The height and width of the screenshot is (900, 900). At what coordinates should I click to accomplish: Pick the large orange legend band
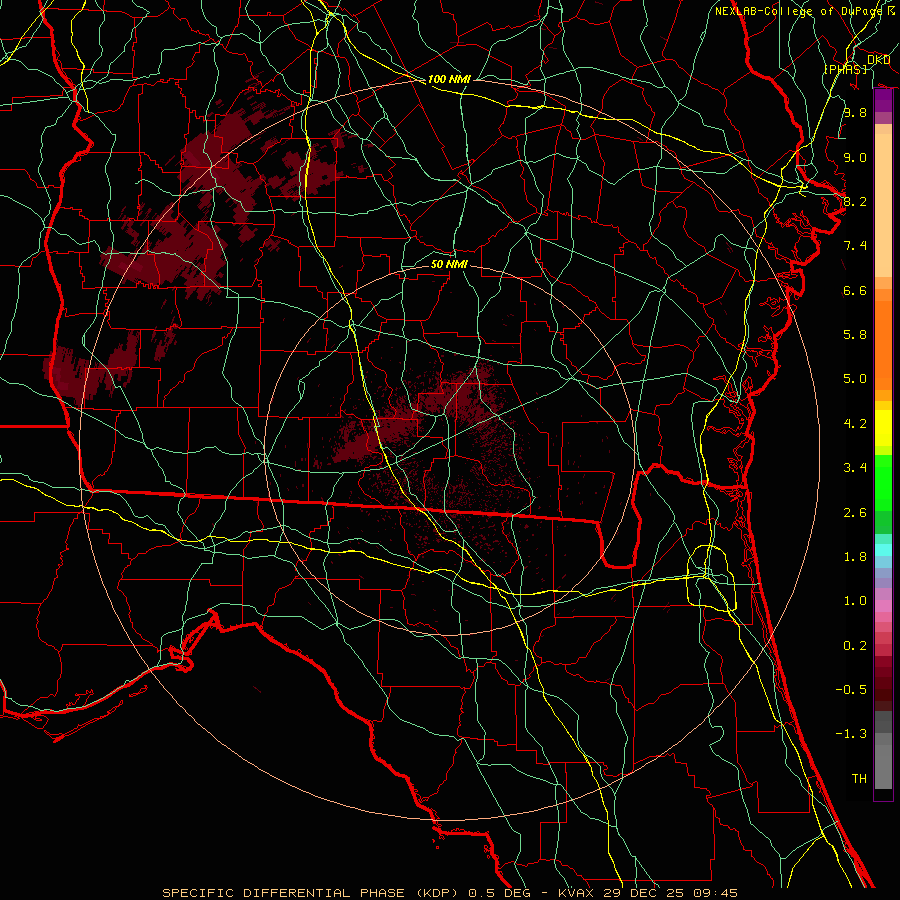click(883, 345)
